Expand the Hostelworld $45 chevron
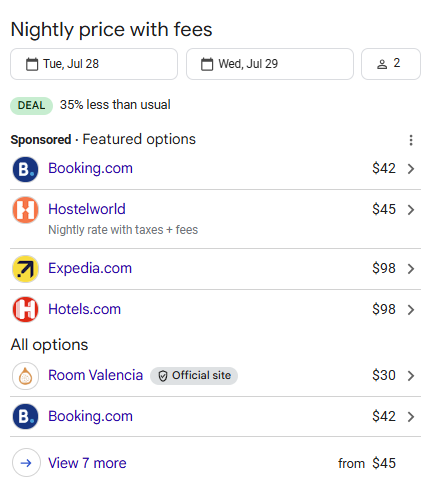Screen dimensions: 445x486 [411, 210]
